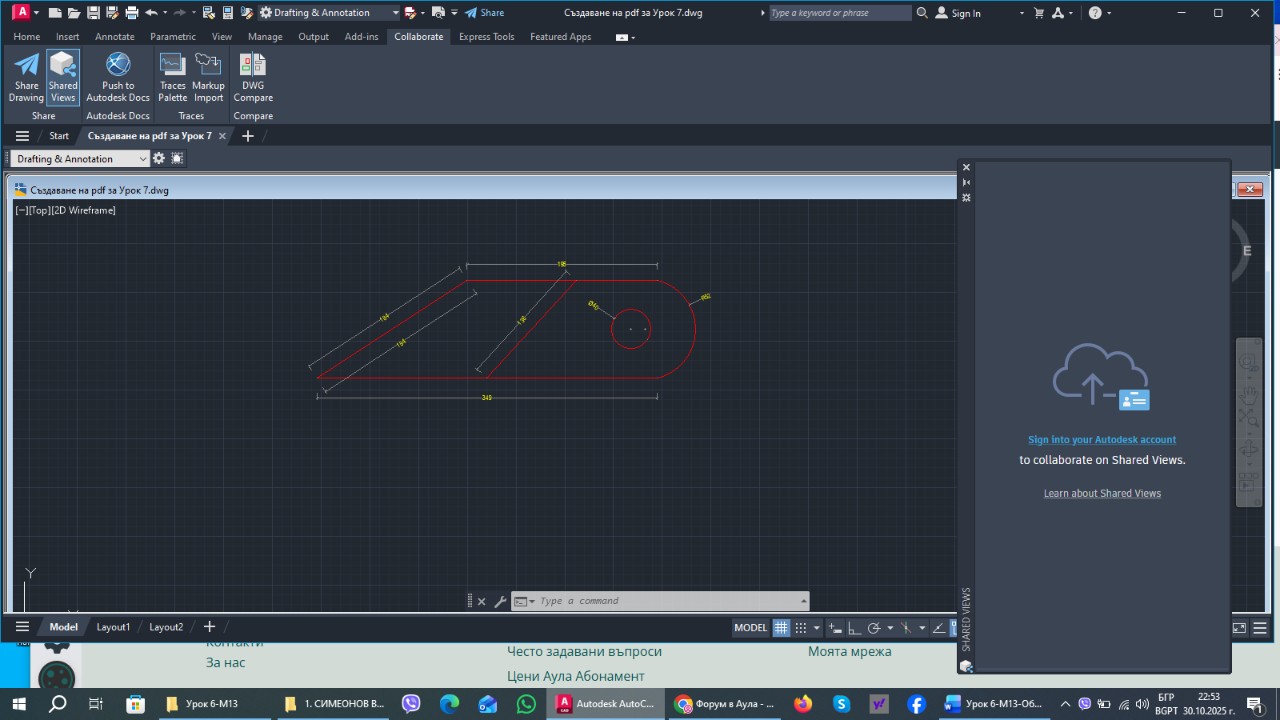Click Sign into your Autodesk account link
Viewport: 1280px width, 720px height.
[x=1102, y=440]
